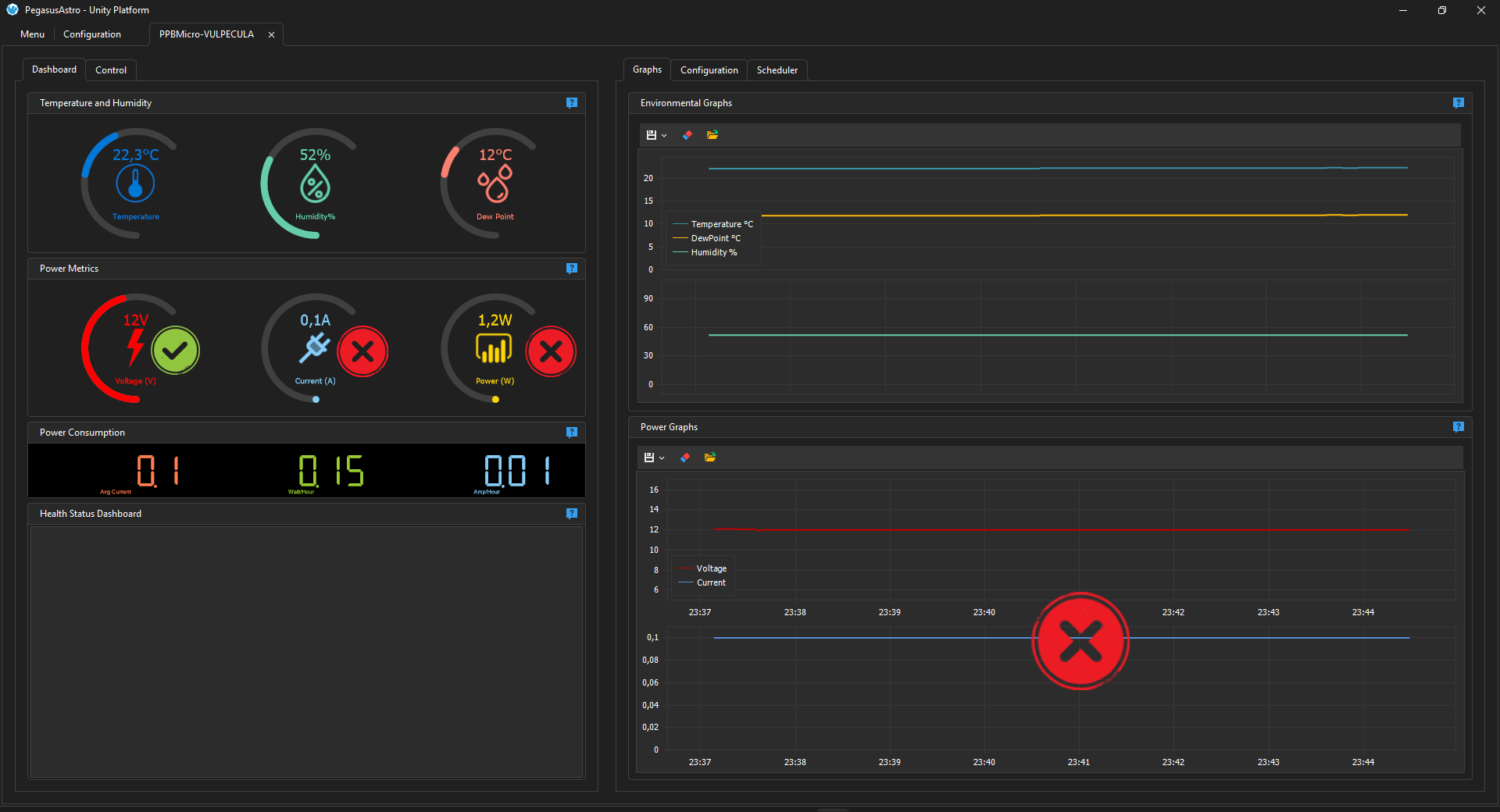Click the Avg Current LED readout 0.1
The height and width of the screenshot is (812, 1500).
point(159,471)
